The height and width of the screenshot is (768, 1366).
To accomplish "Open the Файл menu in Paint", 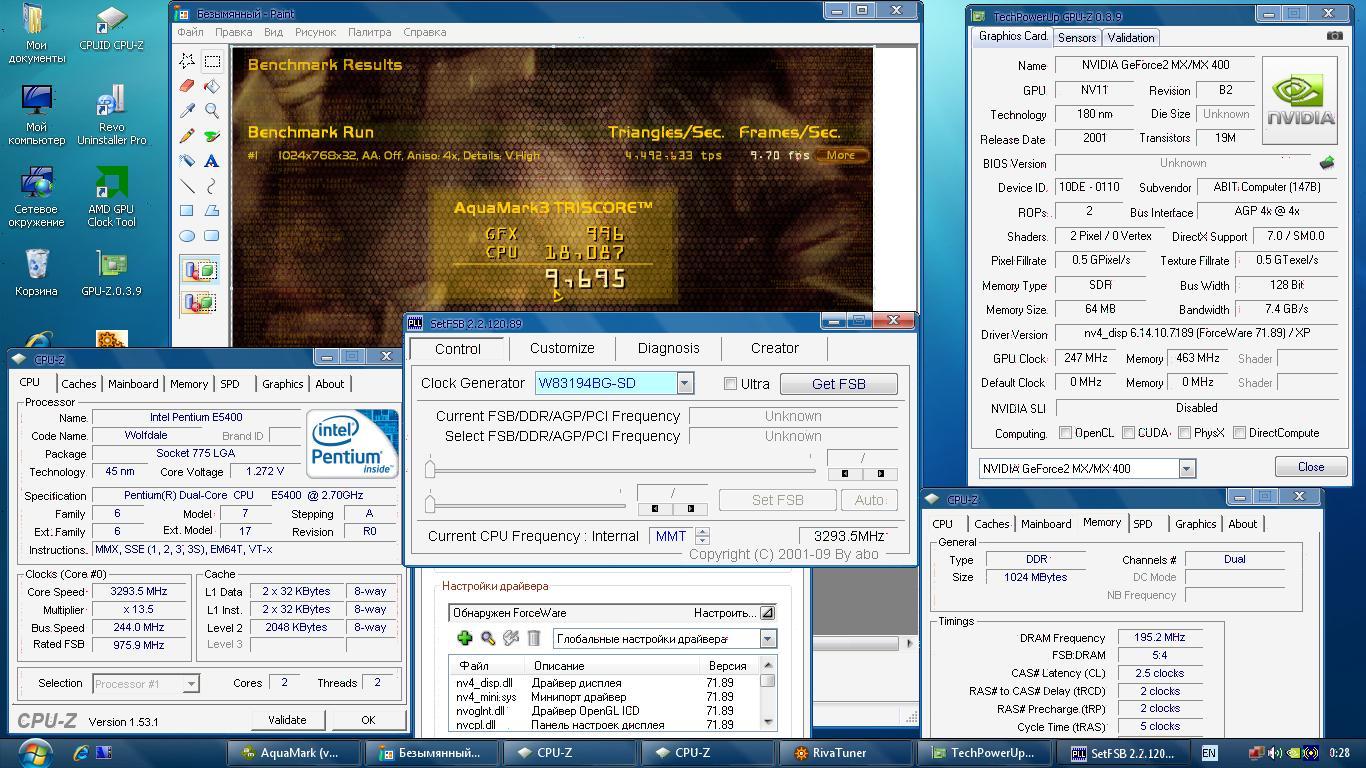I will [190, 32].
